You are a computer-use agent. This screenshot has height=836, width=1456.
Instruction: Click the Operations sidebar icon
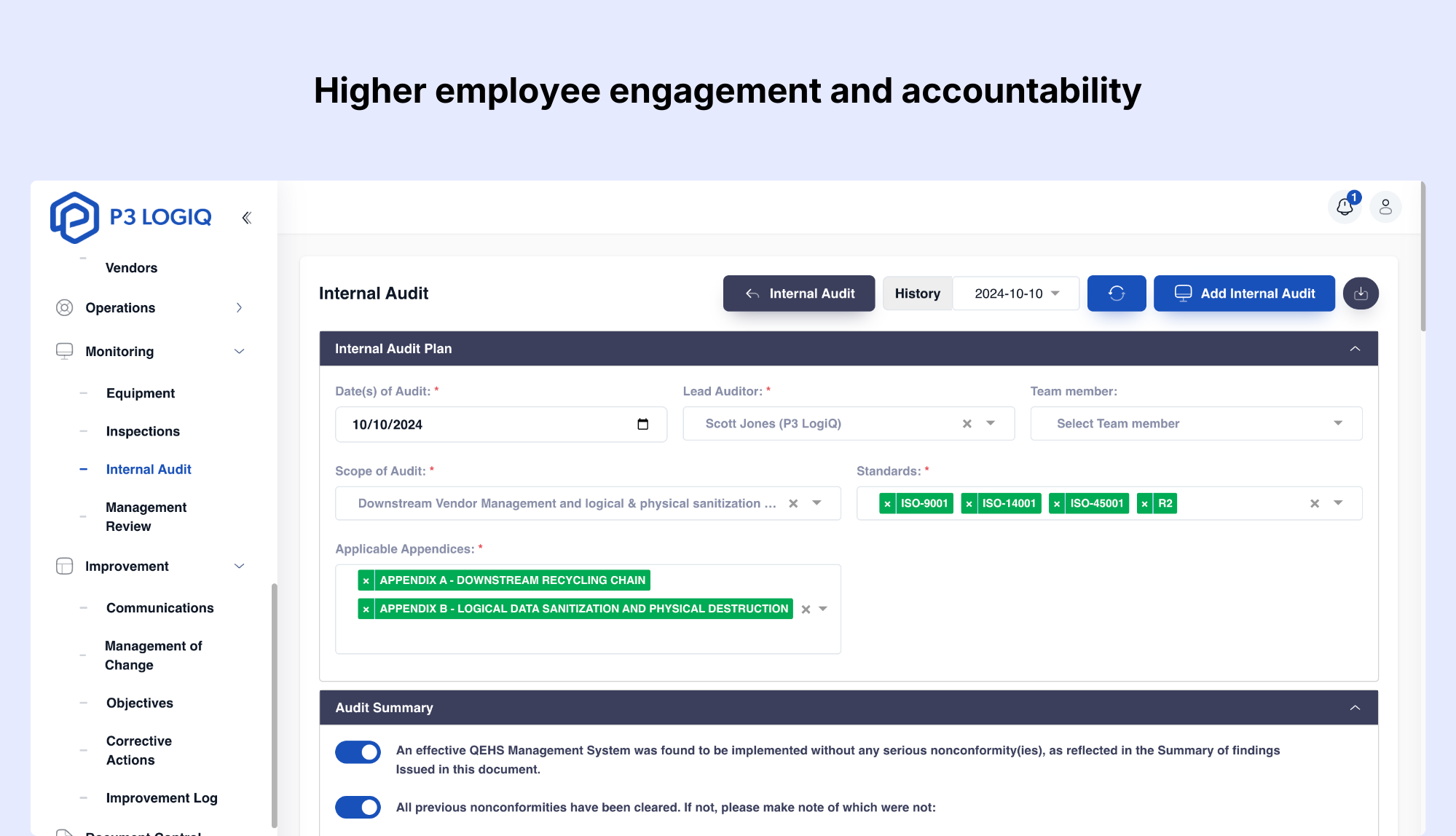[65, 308]
